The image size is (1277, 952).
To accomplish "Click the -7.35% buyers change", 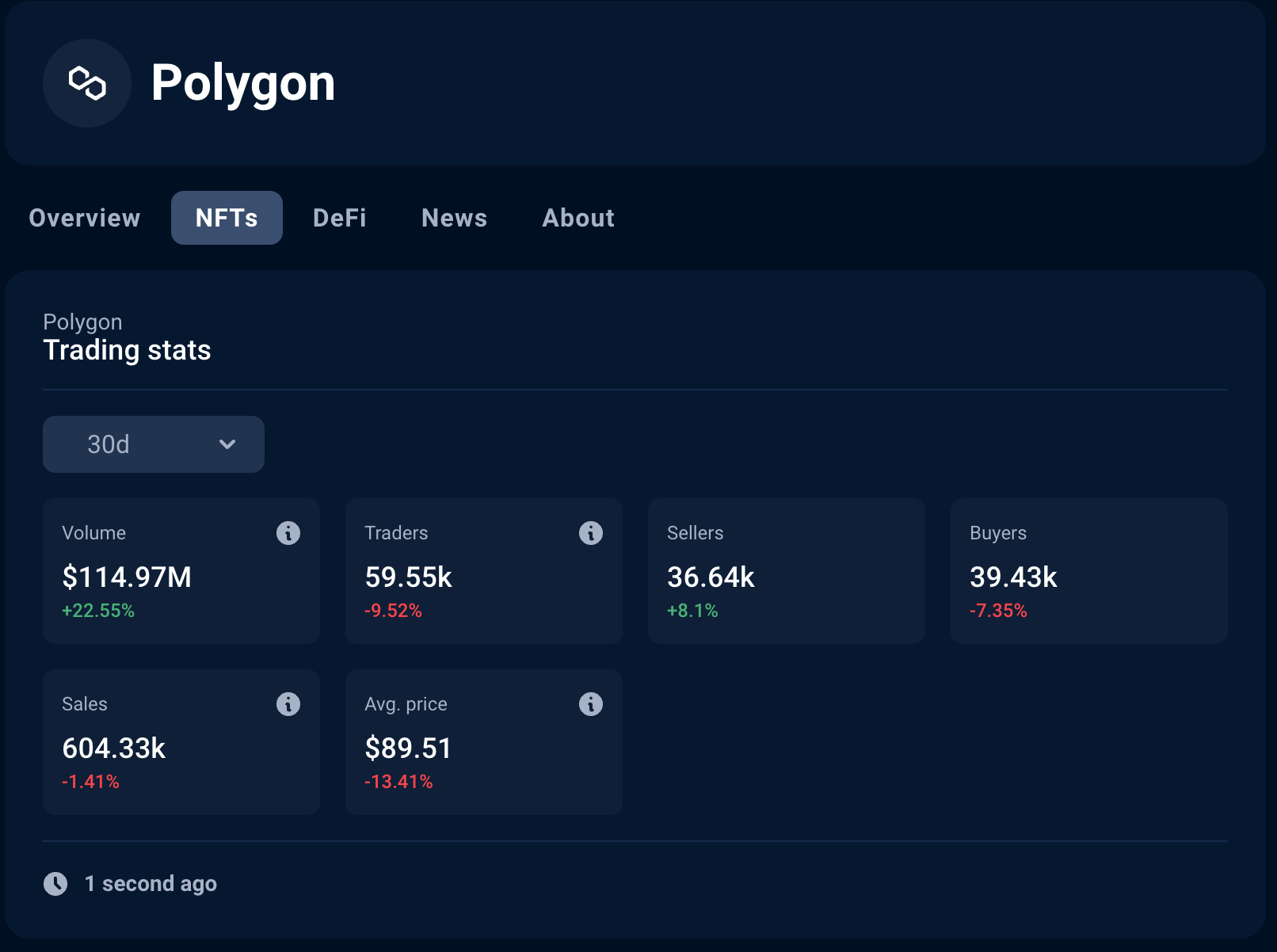I will click(x=998, y=611).
